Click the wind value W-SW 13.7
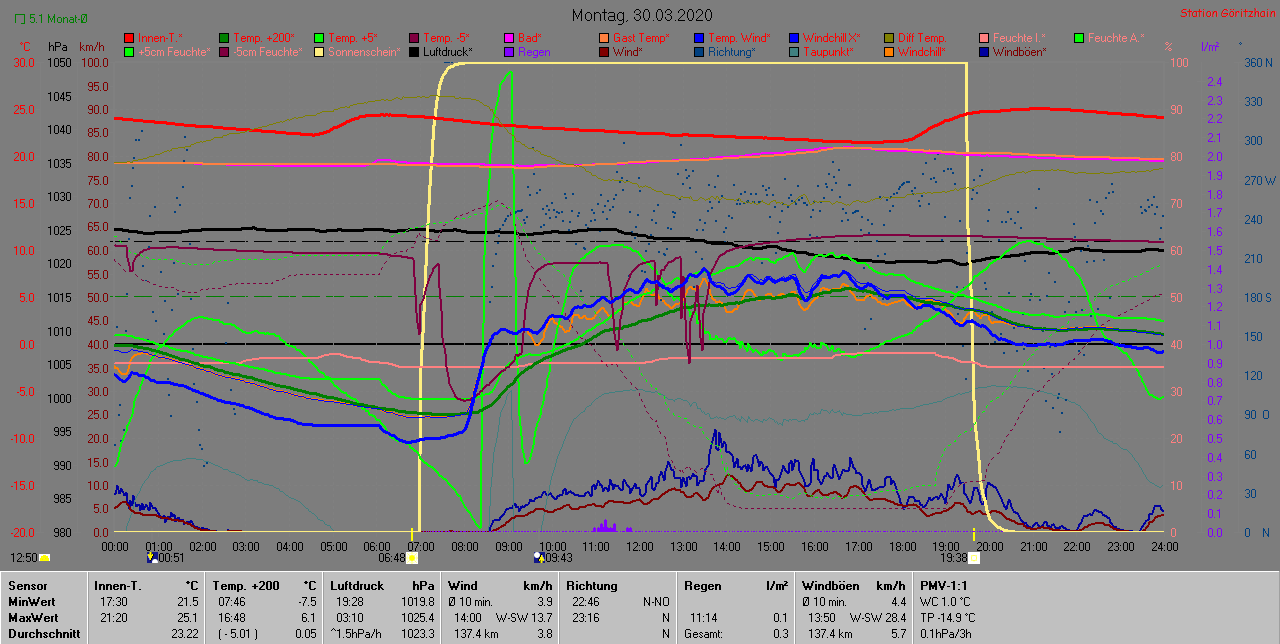Image resolution: width=1280 pixels, height=644 pixels. coord(524,618)
